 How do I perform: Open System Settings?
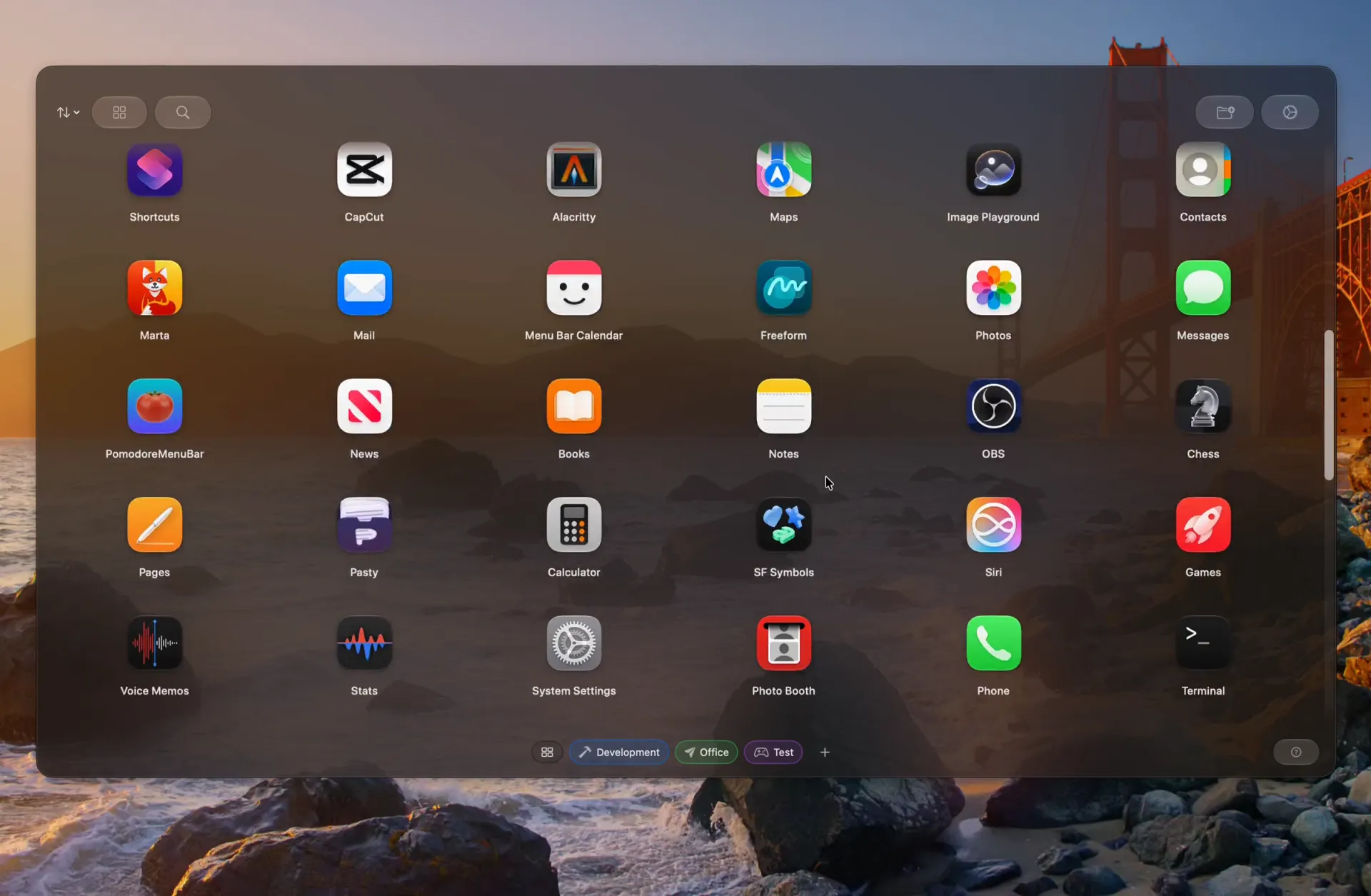pyautogui.click(x=574, y=644)
